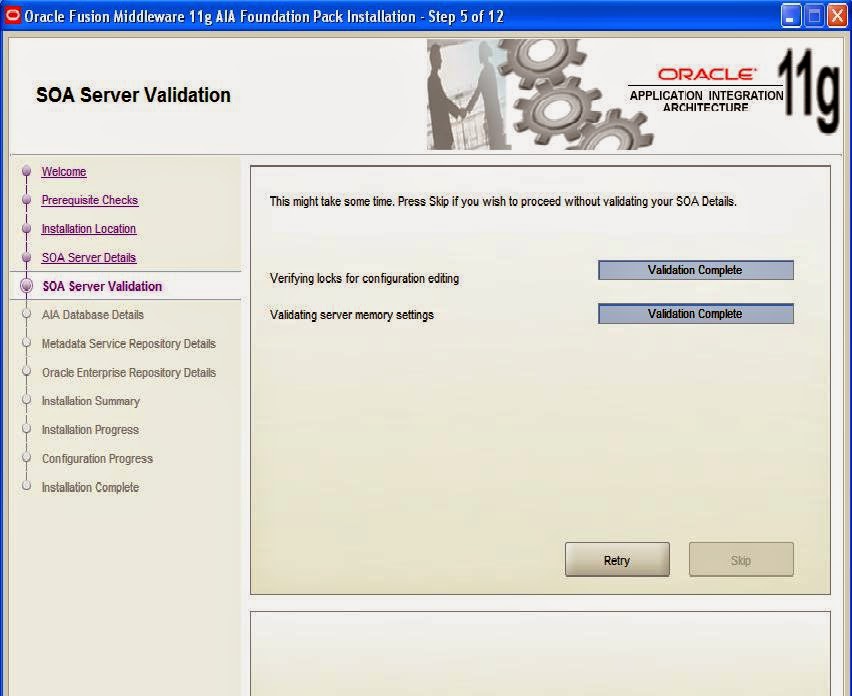This screenshot has height=696, width=852.
Task: Click the Configuration Progress step circle
Action: [x=24, y=459]
